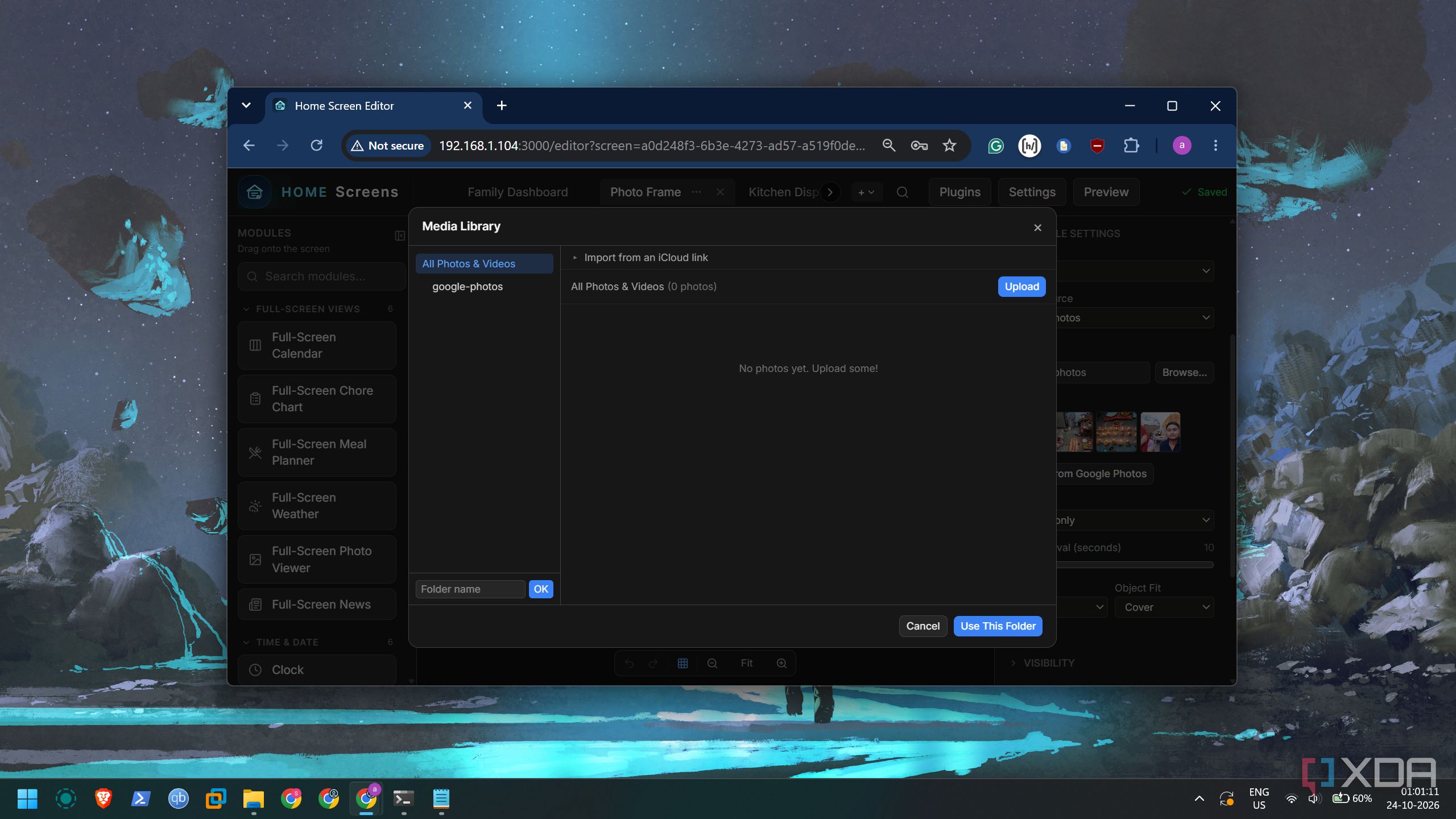Click the red shield uBlock extension icon

pyautogui.click(x=1097, y=146)
